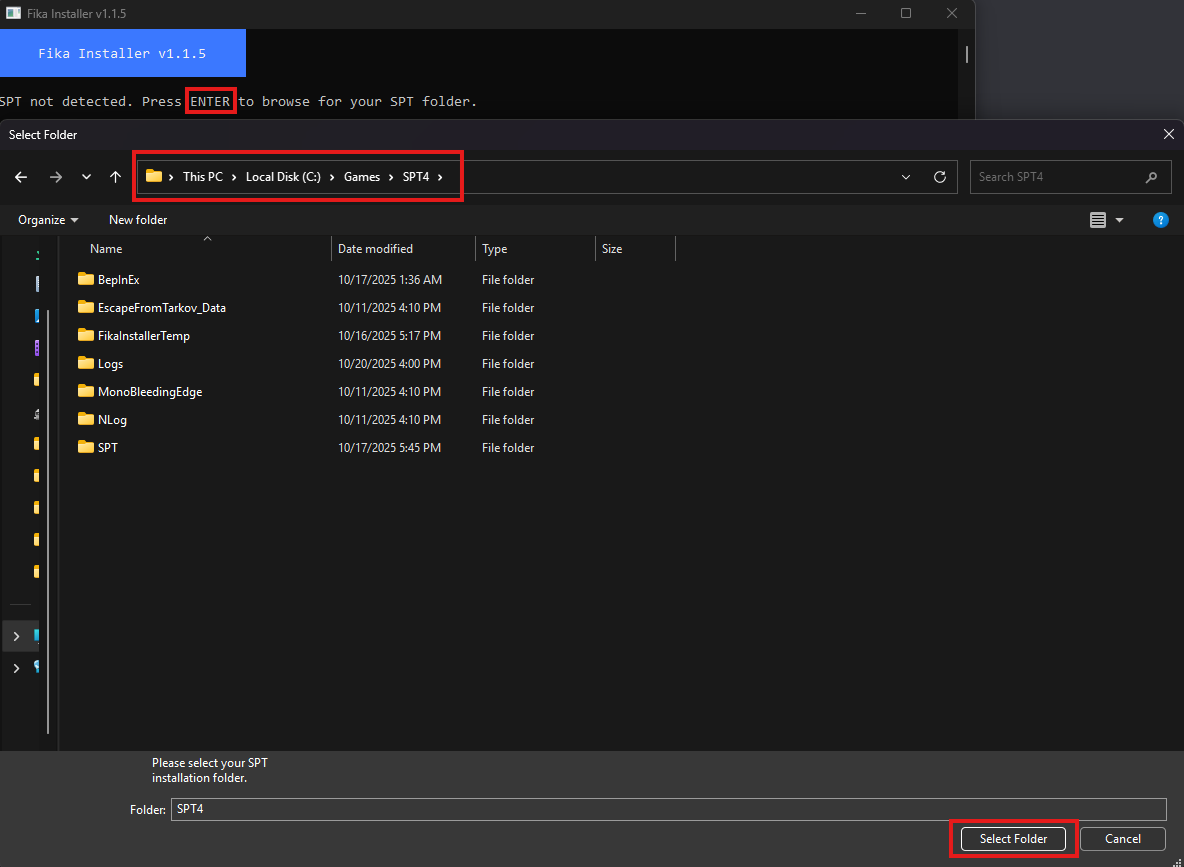This screenshot has height=867, width=1184.
Task: Click the Up one level arrow
Action: [116, 177]
